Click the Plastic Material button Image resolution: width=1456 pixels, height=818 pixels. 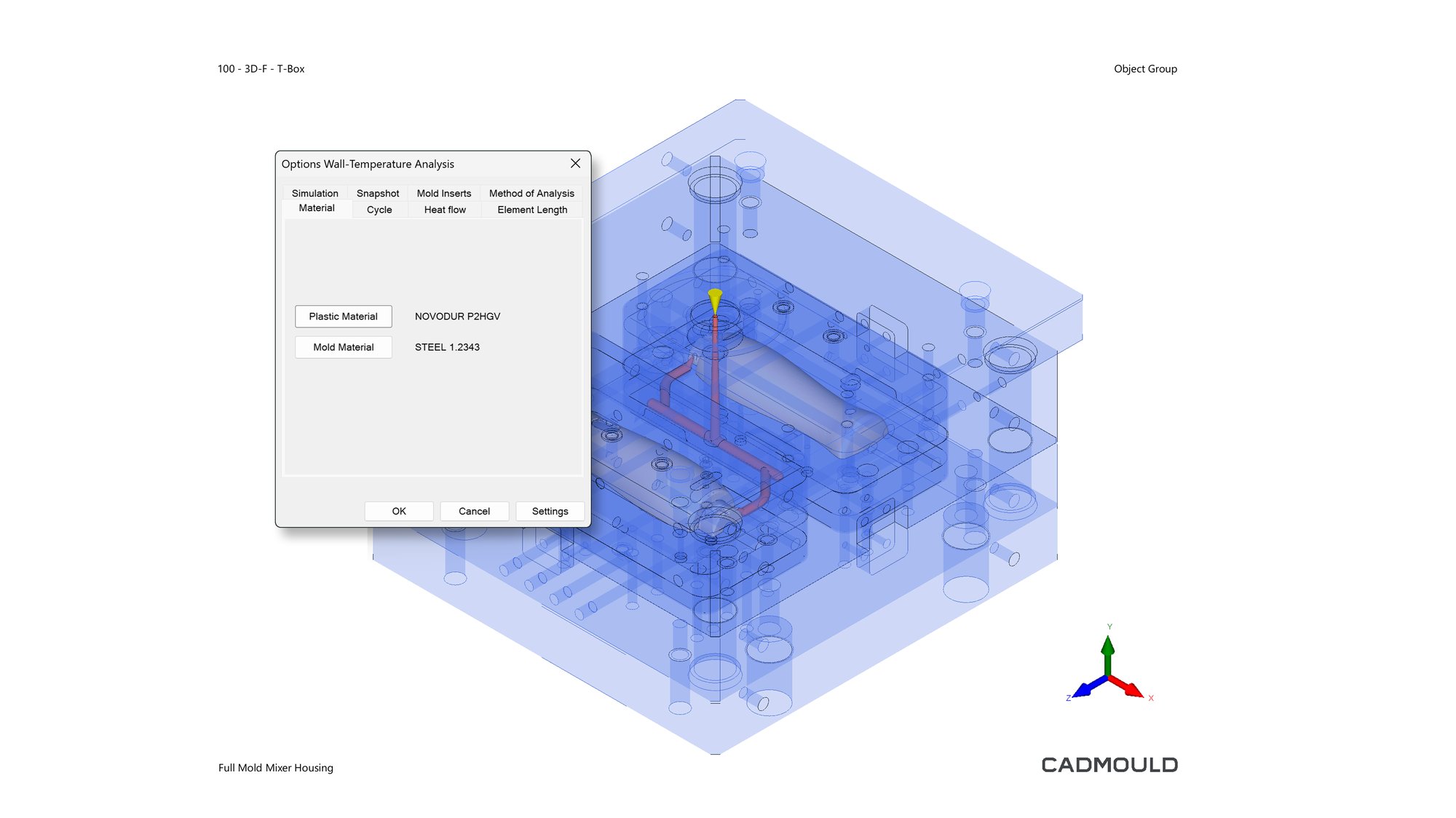343,317
